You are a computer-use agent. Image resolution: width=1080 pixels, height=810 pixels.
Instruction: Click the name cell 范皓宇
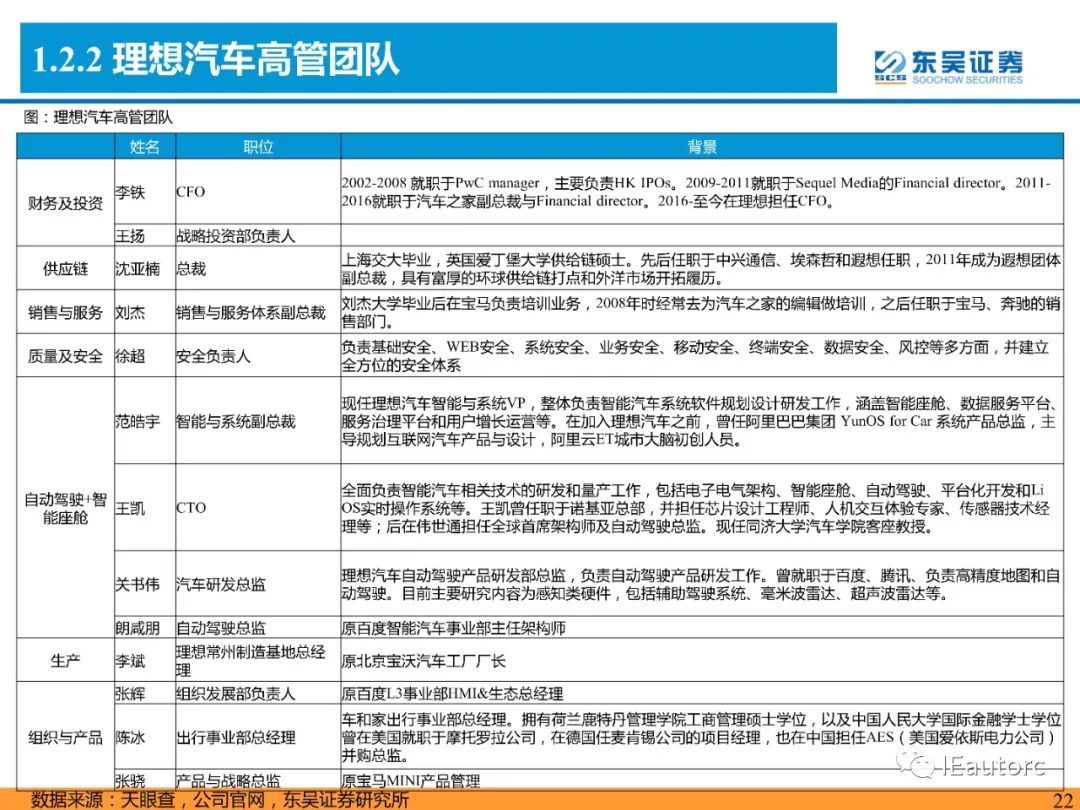[x=145, y=421]
